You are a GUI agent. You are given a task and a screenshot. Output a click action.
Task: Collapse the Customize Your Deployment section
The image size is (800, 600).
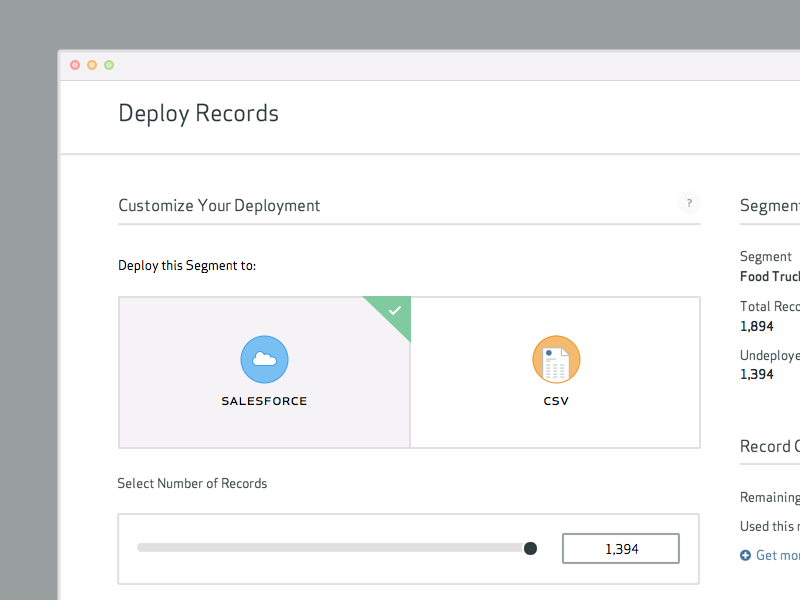(x=219, y=205)
